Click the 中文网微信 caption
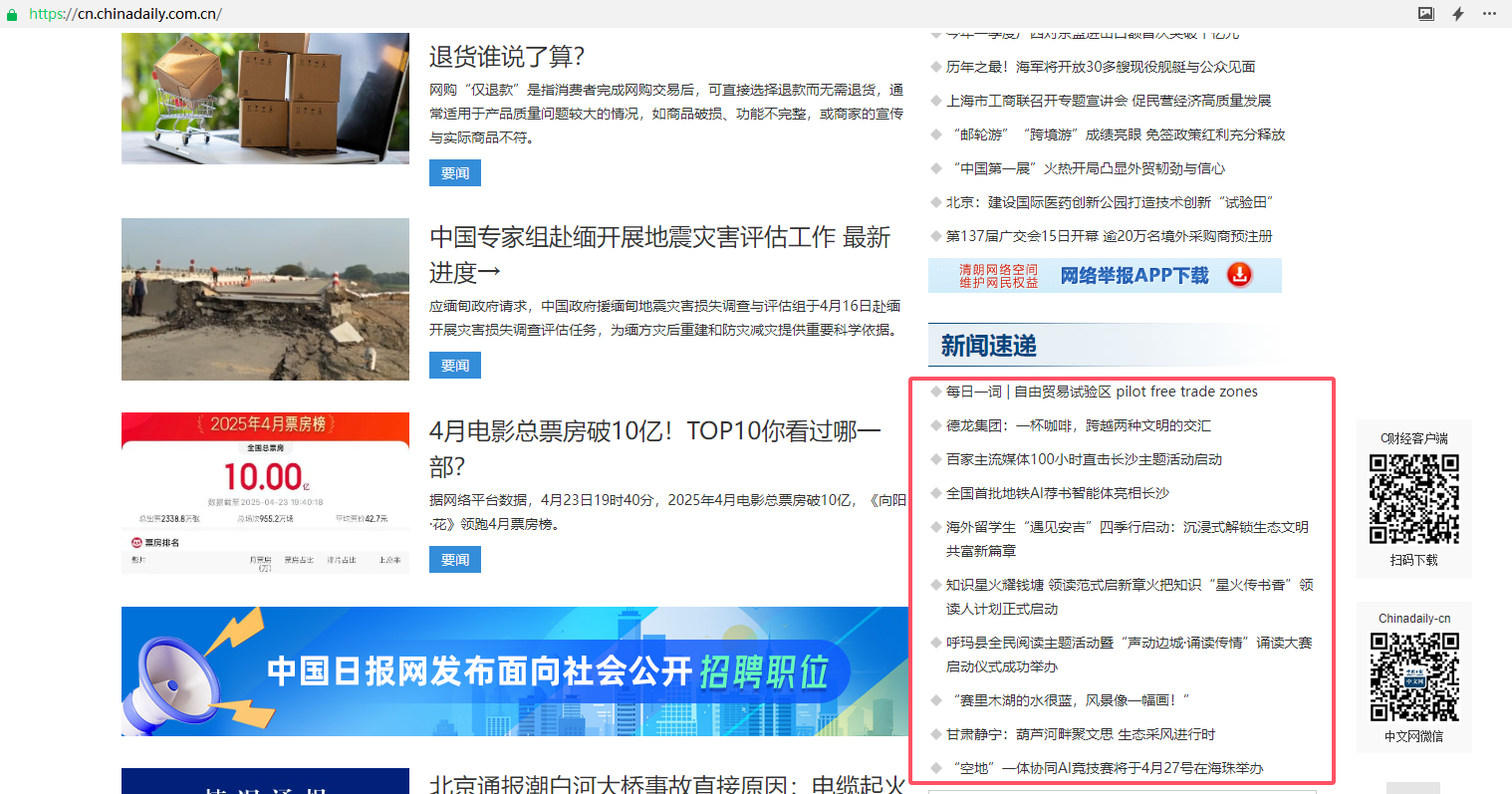The image size is (1512, 794). tap(1414, 736)
